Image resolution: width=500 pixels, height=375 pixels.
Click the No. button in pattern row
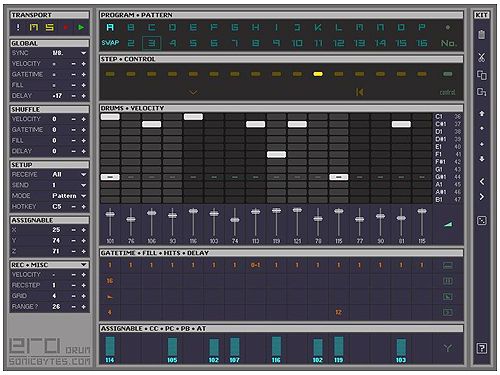[448, 43]
